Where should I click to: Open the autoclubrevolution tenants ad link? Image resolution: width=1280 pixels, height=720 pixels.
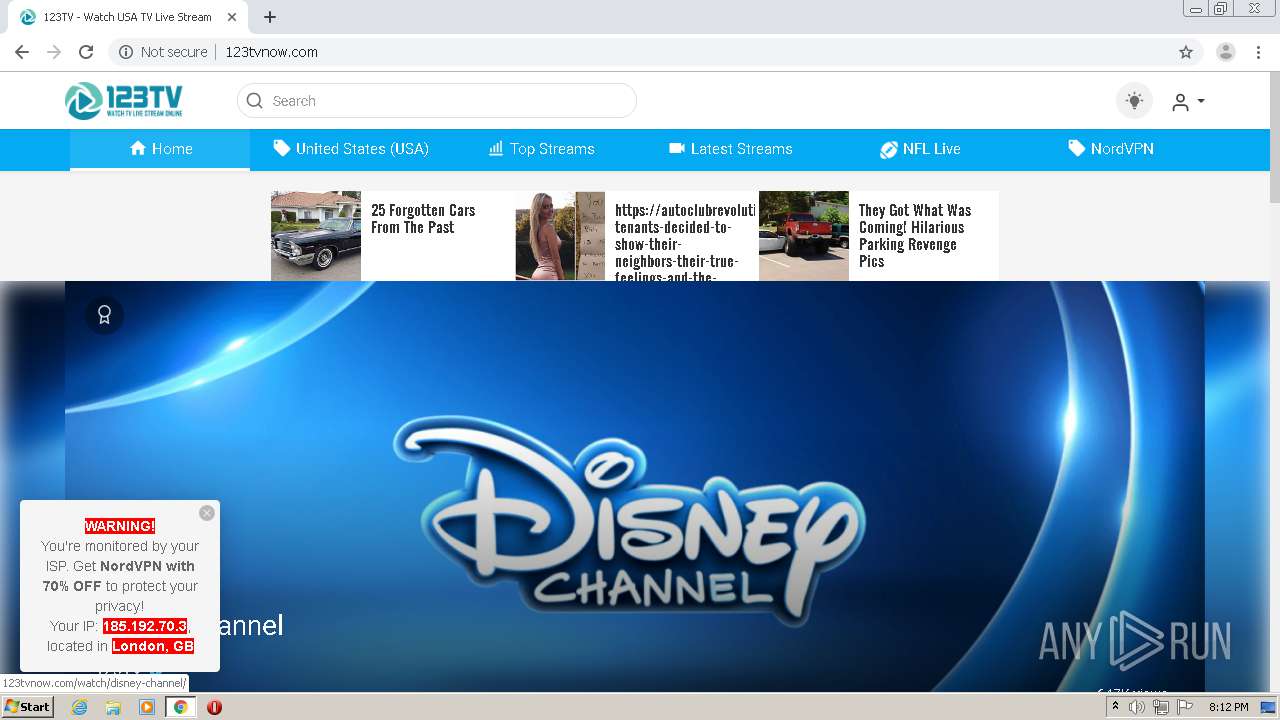pyautogui.click(x=685, y=241)
